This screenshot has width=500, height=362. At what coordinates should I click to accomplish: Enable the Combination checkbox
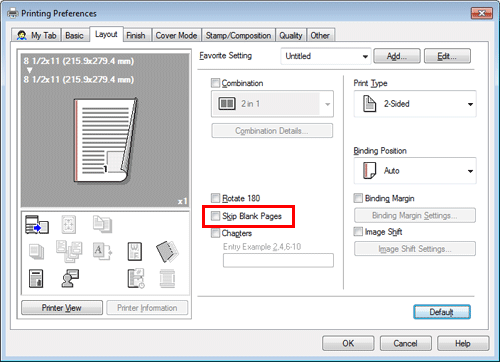point(216,83)
